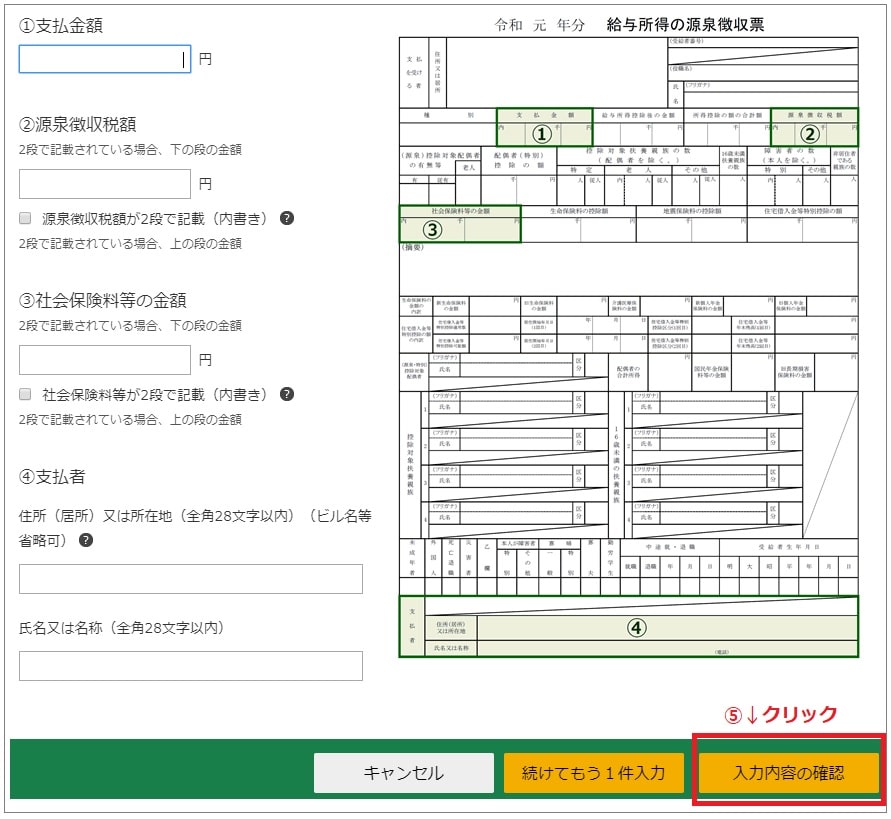The image size is (891, 819).
Task: Open the help icon beside 内書き checkbox
Action: click(x=286, y=218)
